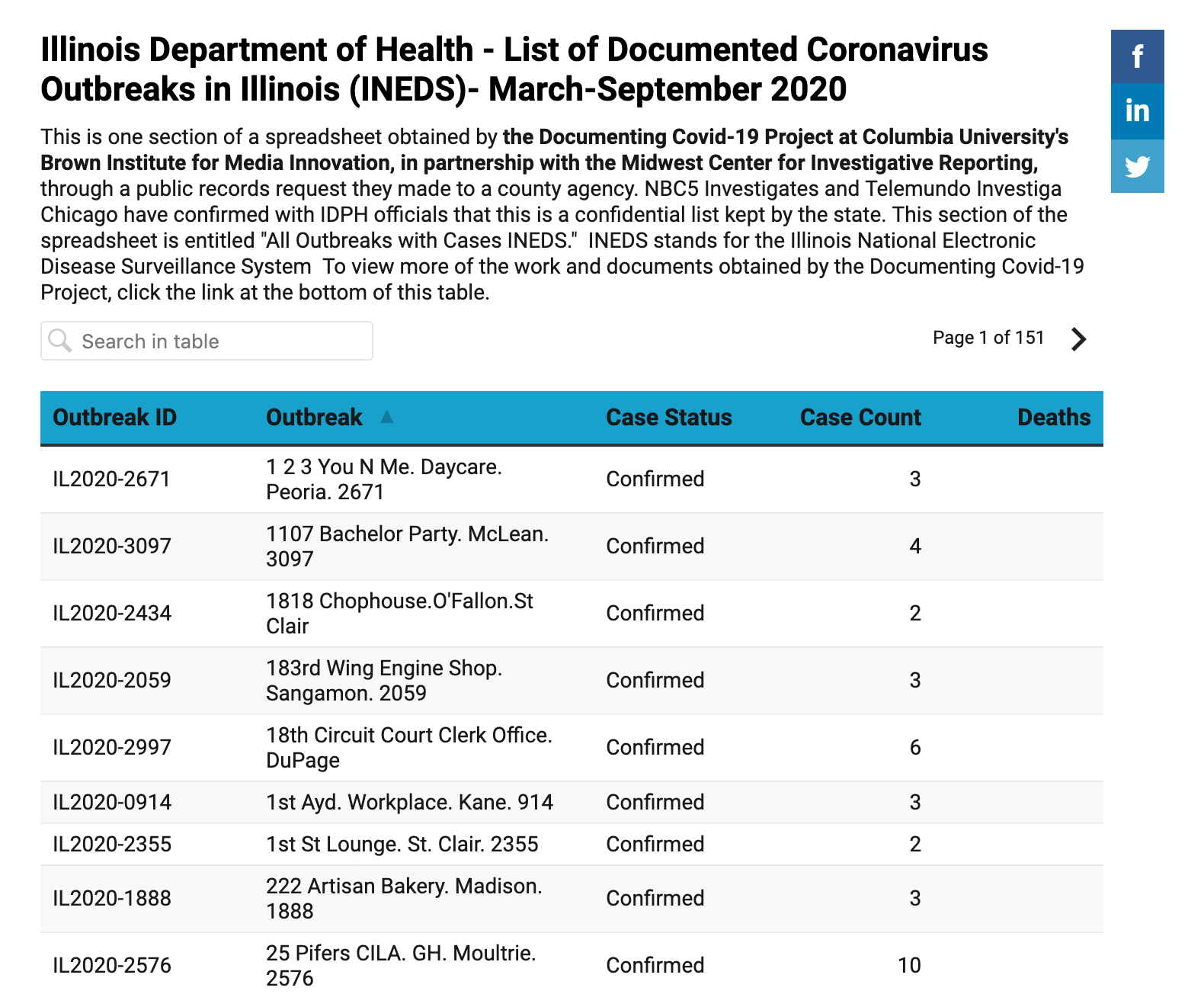Click the 1 2 3 You N Me Daycare cell
The height and width of the screenshot is (994, 1204).
click(x=384, y=479)
